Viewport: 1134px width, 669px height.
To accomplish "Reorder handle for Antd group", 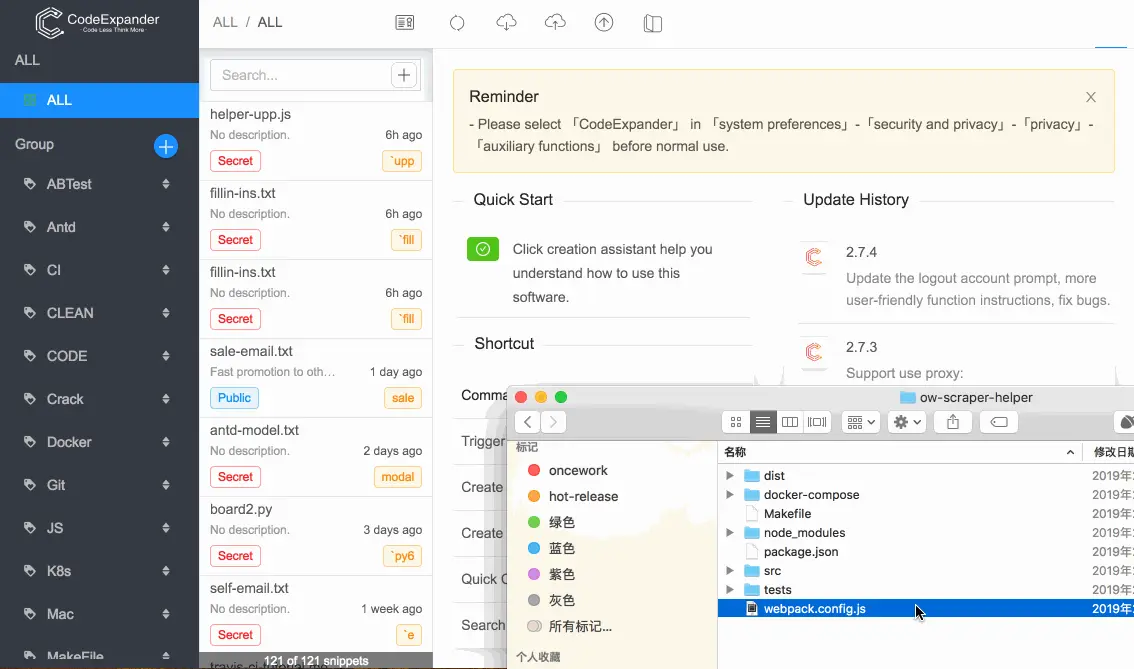I will point(166,227).
